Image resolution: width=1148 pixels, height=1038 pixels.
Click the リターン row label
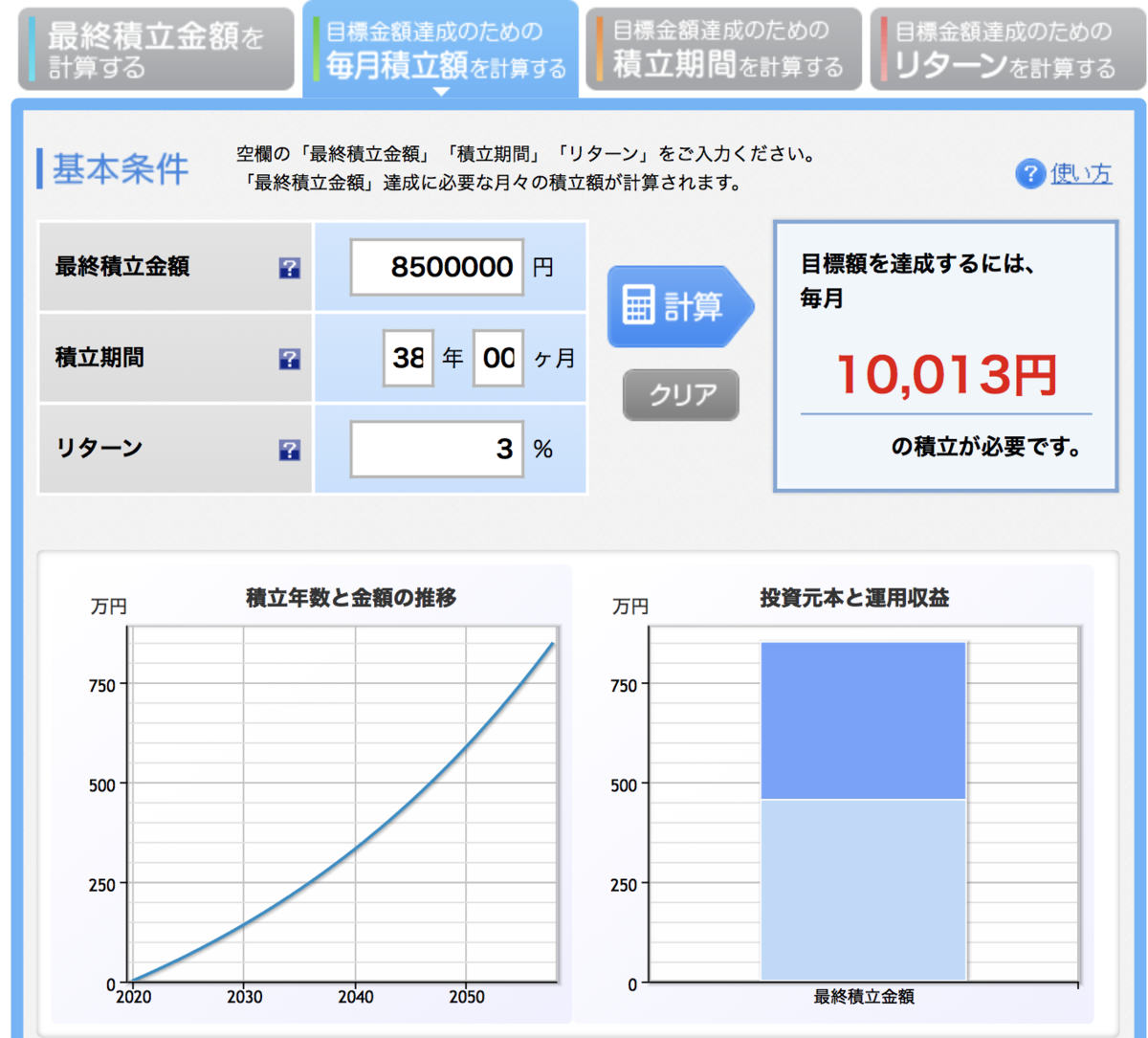tap(99, 448)
